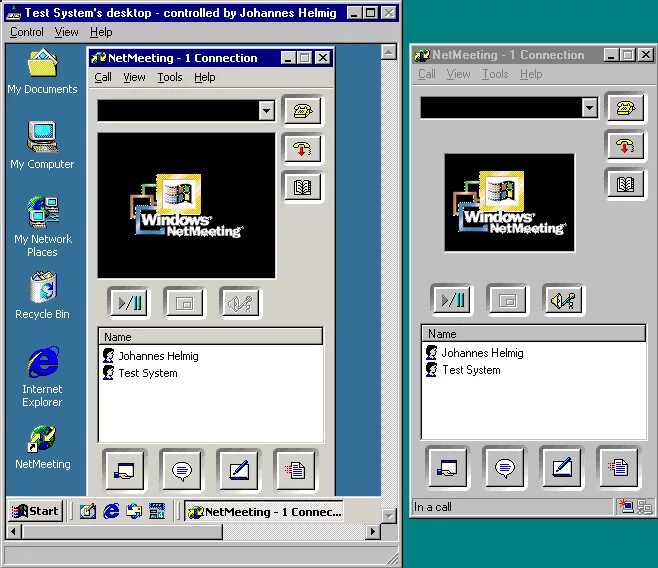
Task: Select NetMeeting shortcut desktop icon
Action: pyautogui.click(x=42, y=448)
